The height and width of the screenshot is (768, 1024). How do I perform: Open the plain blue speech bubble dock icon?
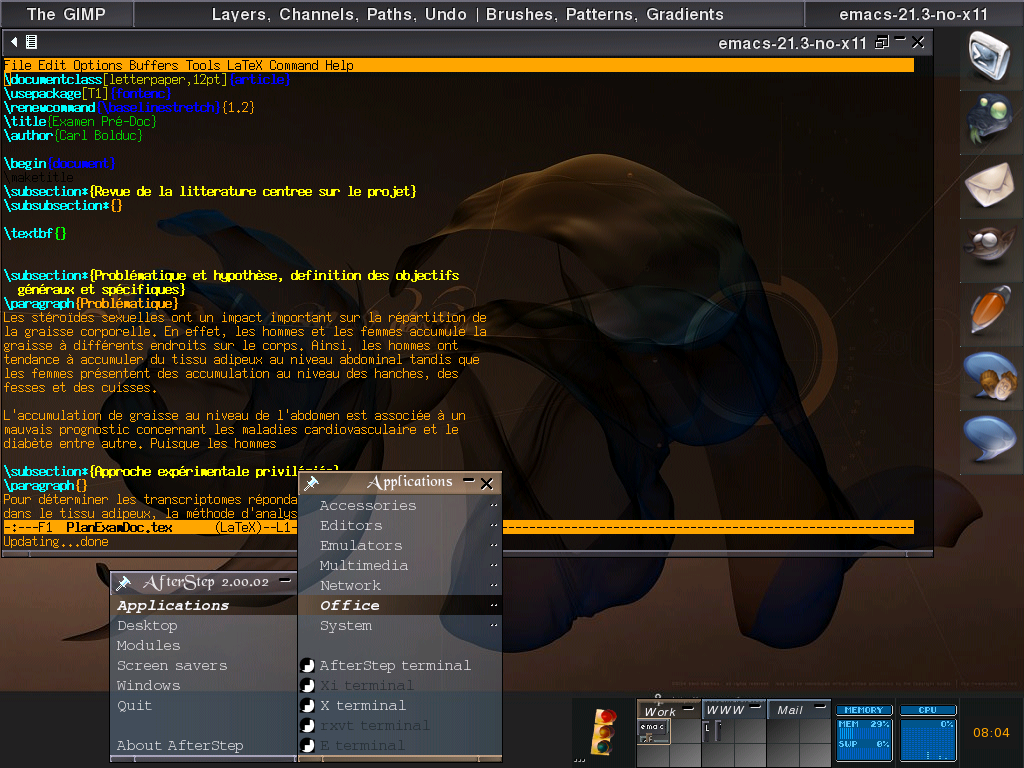point(991,438)
